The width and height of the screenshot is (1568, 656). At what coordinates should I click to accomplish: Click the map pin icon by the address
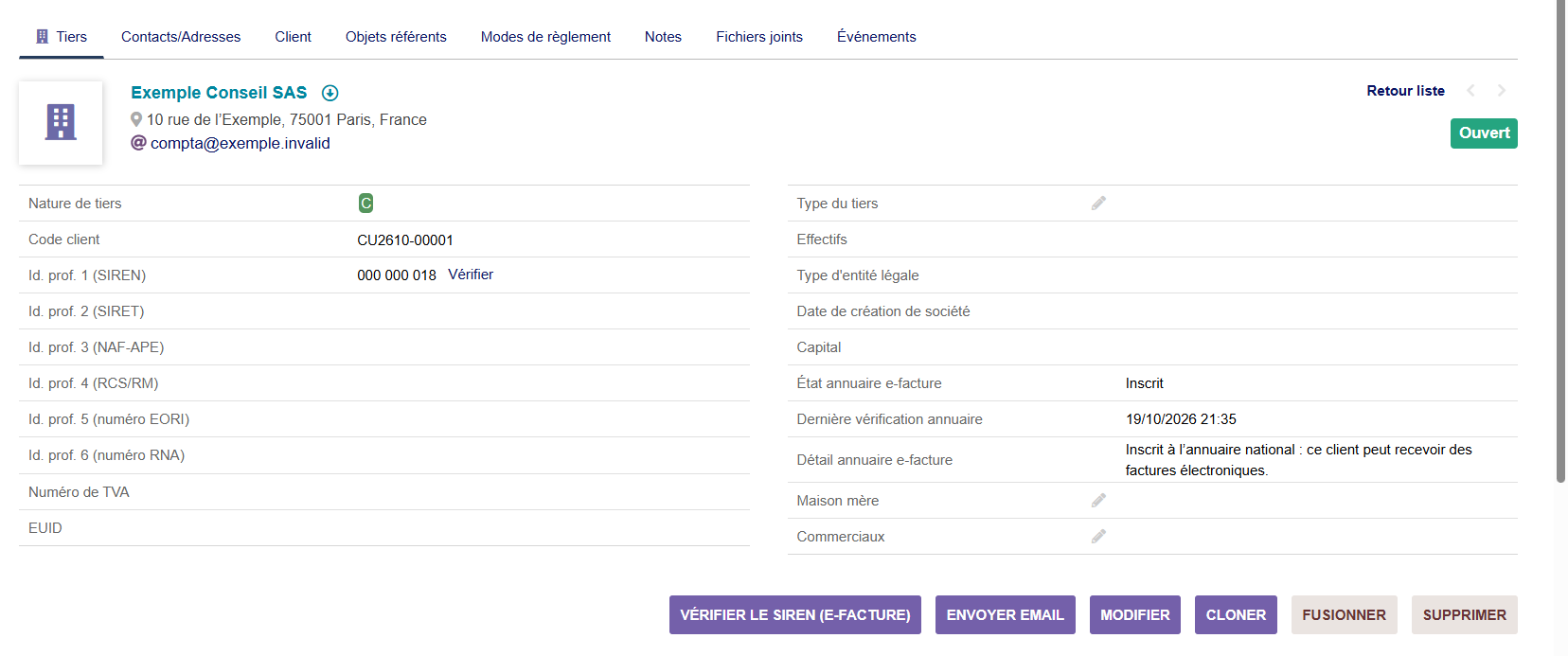pos(137,120)
